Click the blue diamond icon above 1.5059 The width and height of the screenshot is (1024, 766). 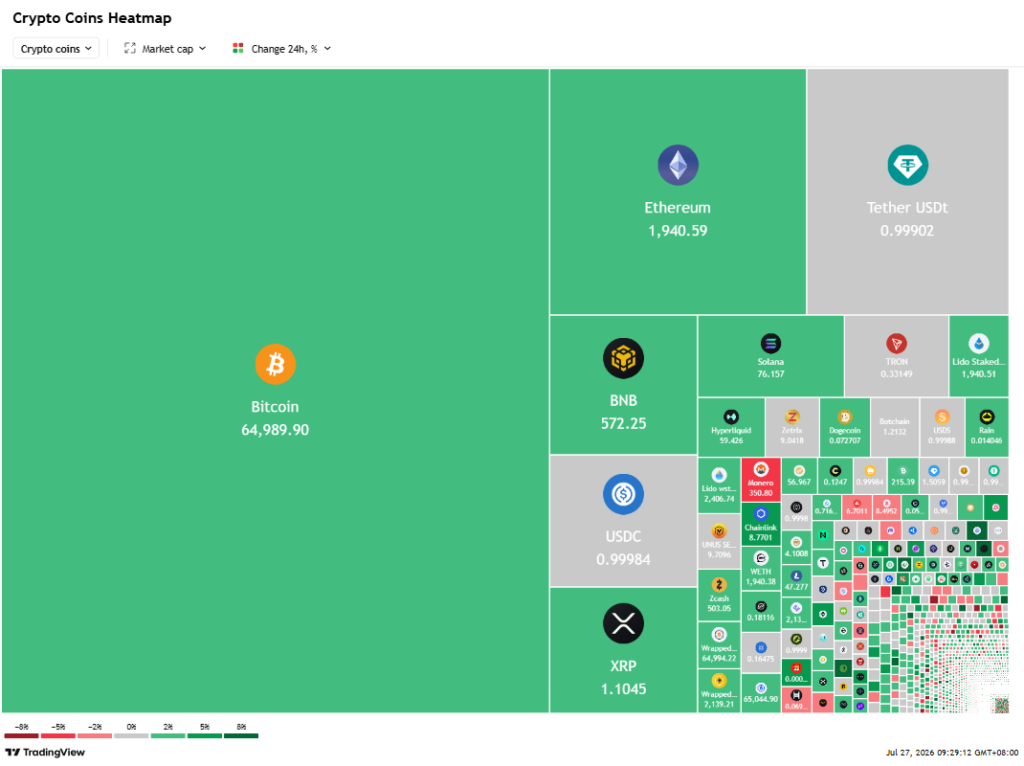(x=934, y=471)
